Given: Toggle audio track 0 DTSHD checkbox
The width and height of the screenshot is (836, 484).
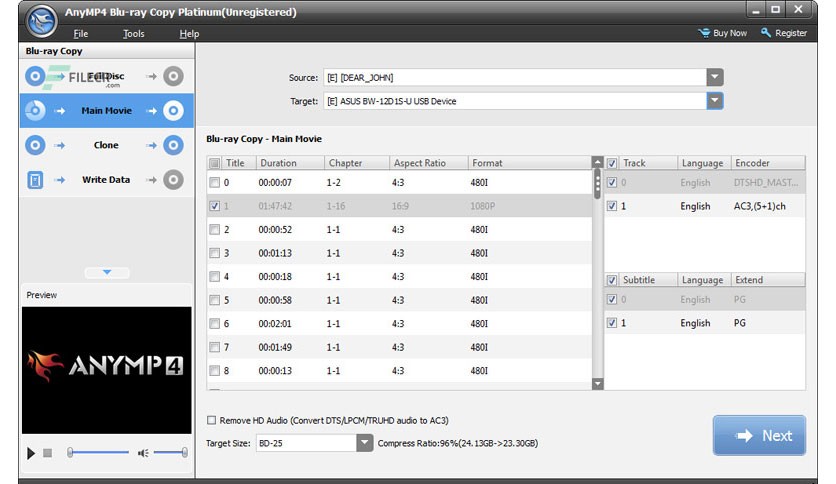Looking at the screenshot, I should [x=612, y=183].
